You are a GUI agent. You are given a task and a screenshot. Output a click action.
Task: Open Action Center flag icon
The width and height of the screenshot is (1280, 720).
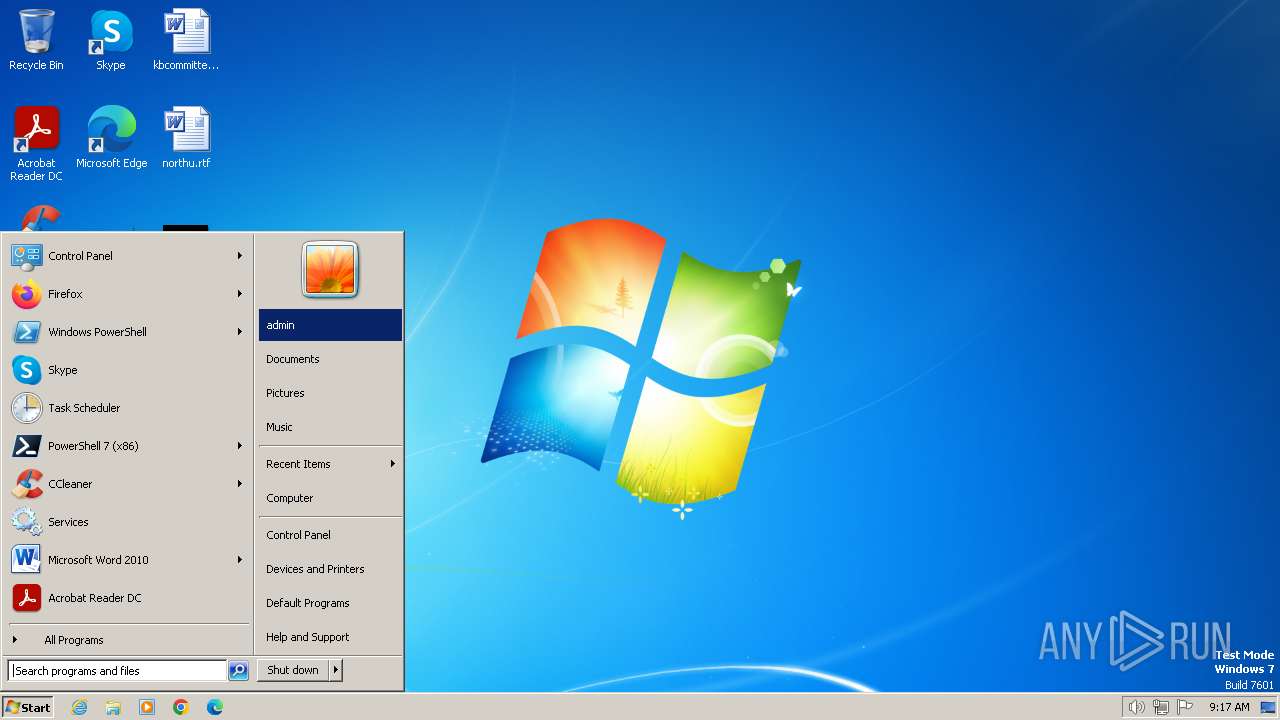click(x=1186, y=707)
